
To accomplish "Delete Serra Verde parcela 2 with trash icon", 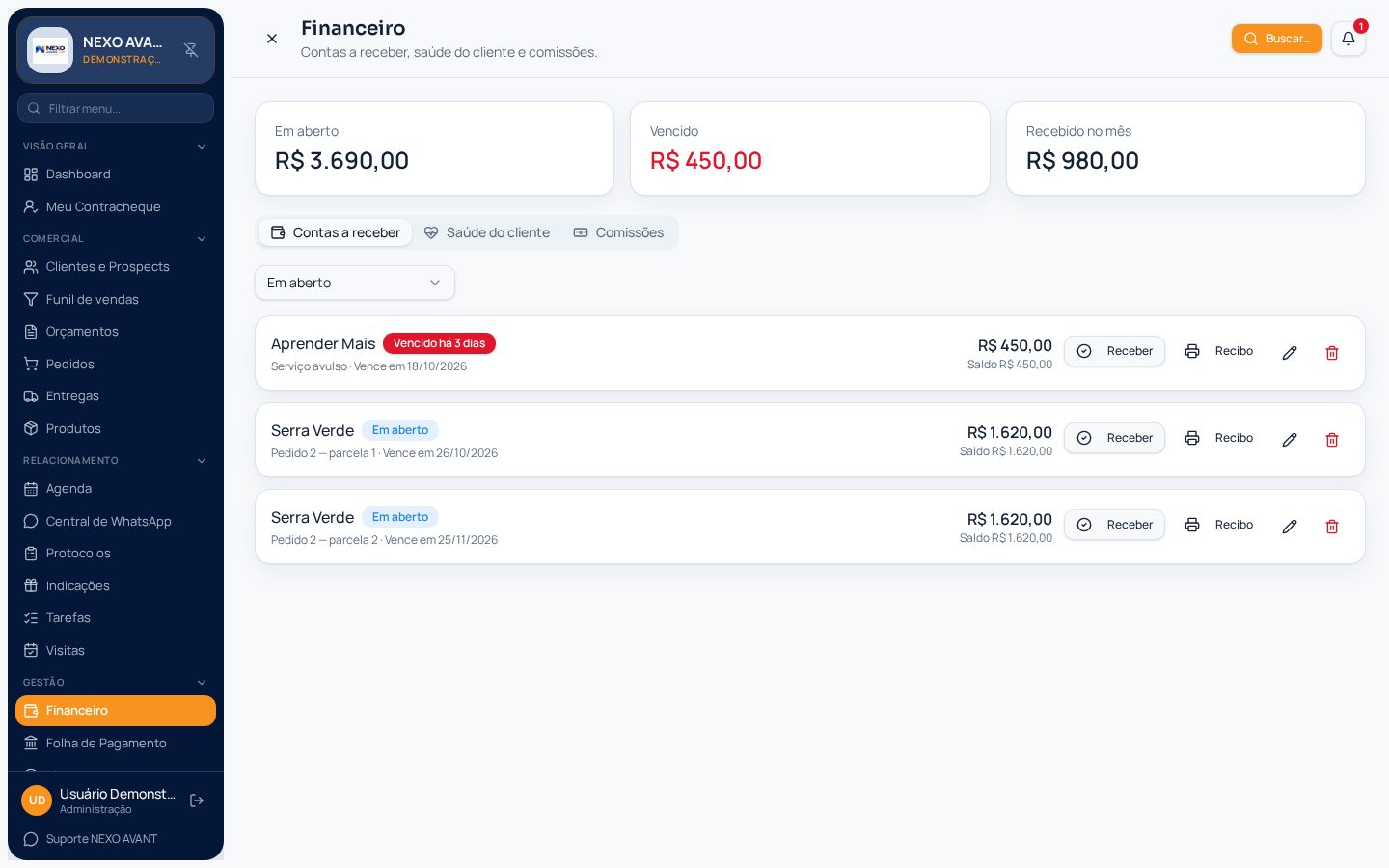I will coord(1332,527).
